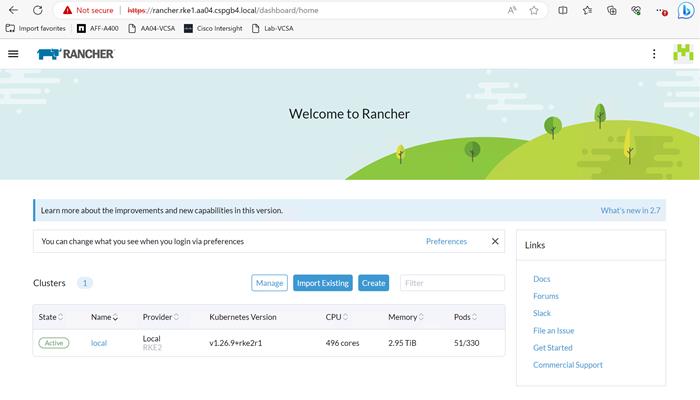Sort clusters by Memory column
Image resolution: width=700 pixels, height=400 pixels.
click(x=406, y=317)
